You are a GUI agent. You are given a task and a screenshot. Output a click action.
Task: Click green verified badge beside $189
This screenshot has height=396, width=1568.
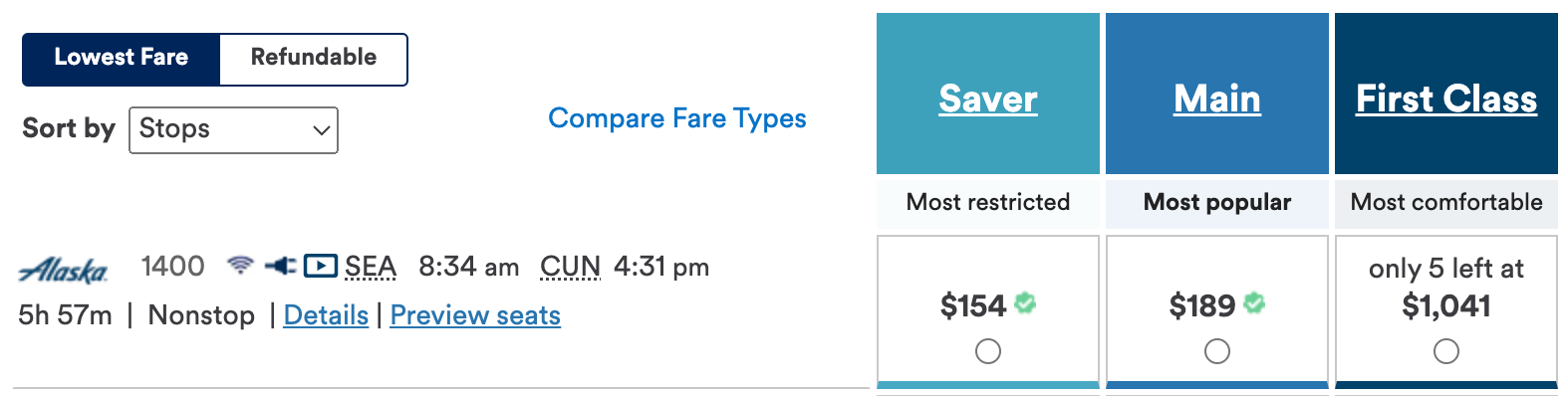1254,302
